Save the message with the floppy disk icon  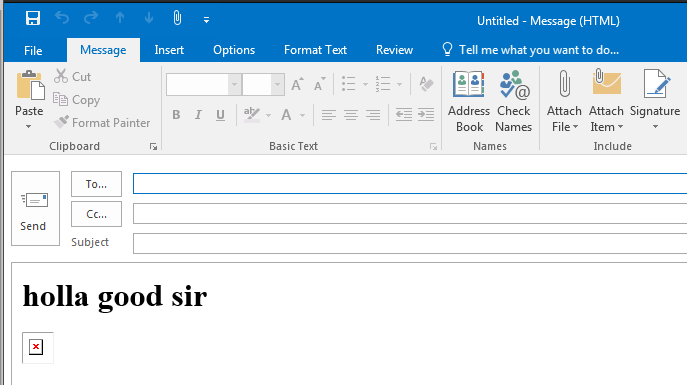coord(33,18)
